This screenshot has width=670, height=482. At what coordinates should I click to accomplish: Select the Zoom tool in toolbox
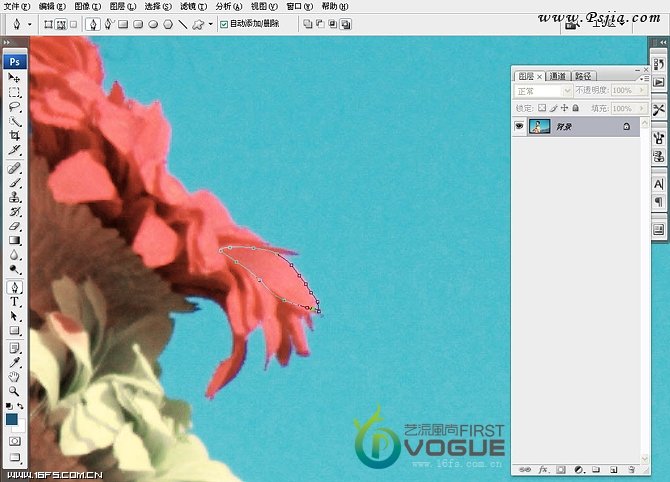(15, 391)
